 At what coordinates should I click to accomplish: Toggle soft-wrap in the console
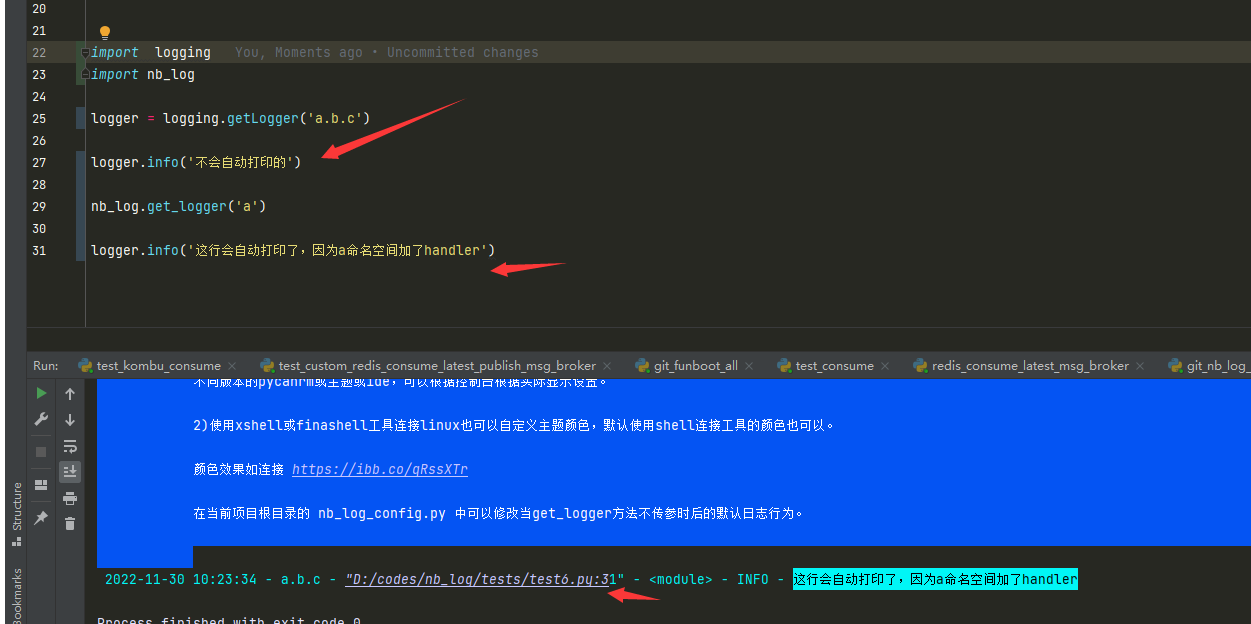[70, 446]
